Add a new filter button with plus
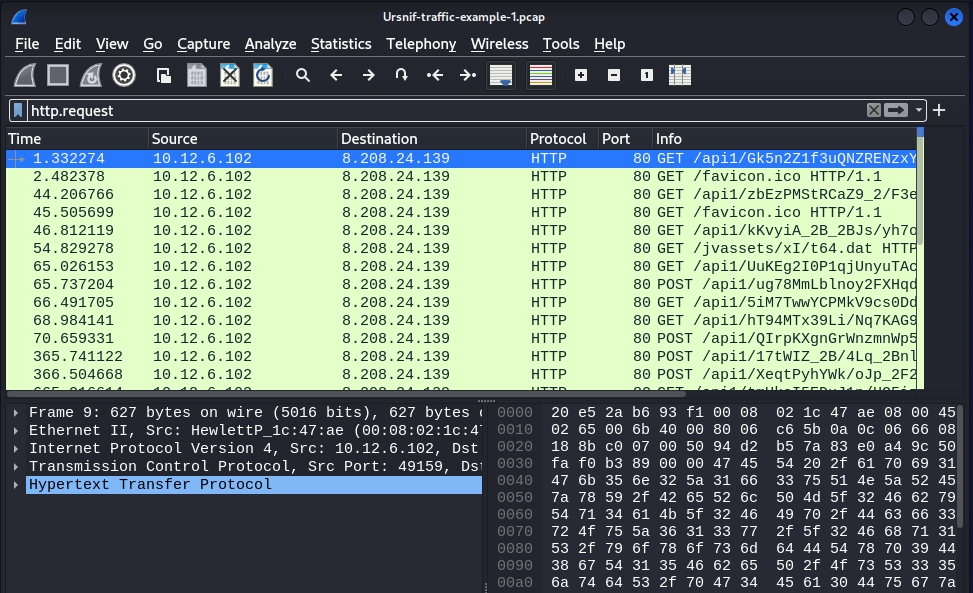This screenshot has height=593, width=973. 938,110
